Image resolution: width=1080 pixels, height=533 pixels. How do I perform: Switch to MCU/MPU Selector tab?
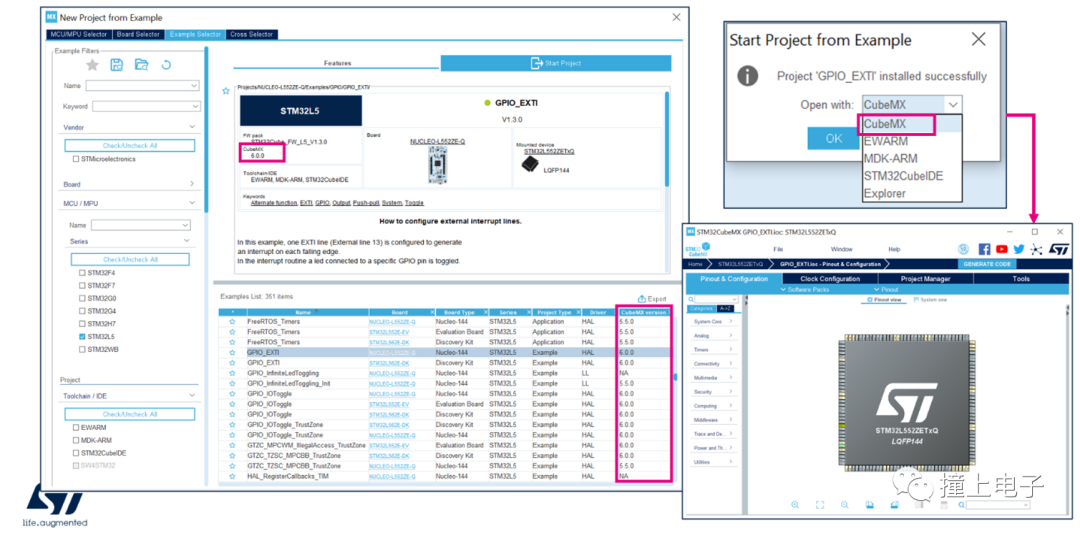point(80,34)
